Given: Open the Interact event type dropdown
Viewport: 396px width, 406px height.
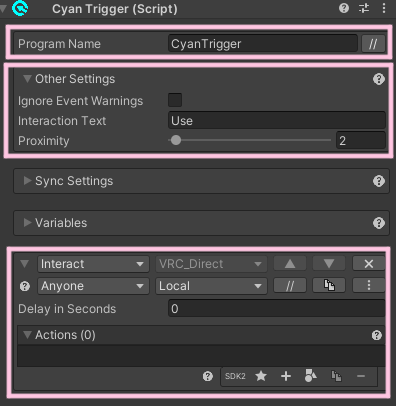Looking at the screenshot, I should click(93, 264).
